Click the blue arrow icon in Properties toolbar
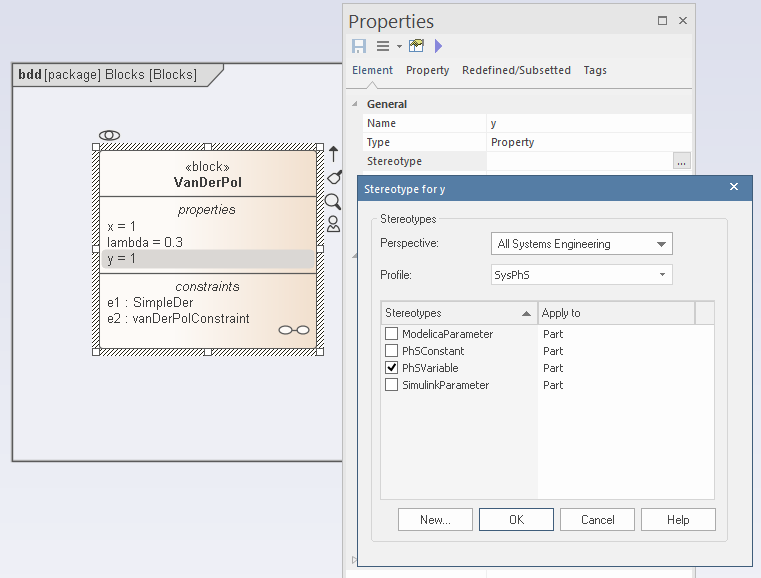The image size is (761, 578). [438, 46]
